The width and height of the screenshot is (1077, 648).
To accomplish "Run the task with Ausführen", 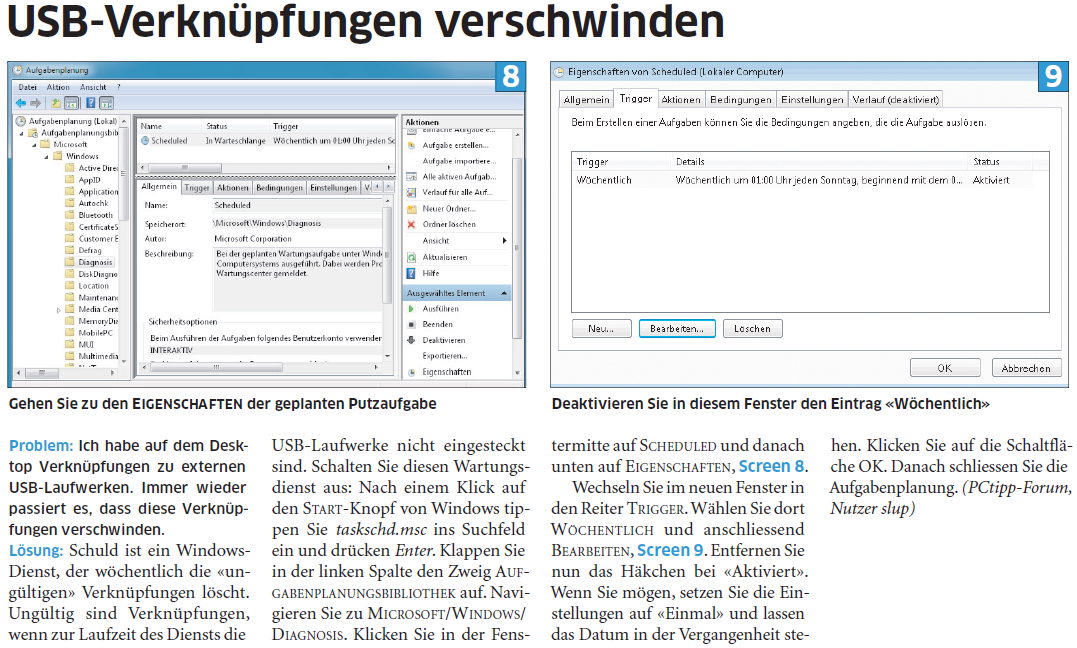I will 440,309.
